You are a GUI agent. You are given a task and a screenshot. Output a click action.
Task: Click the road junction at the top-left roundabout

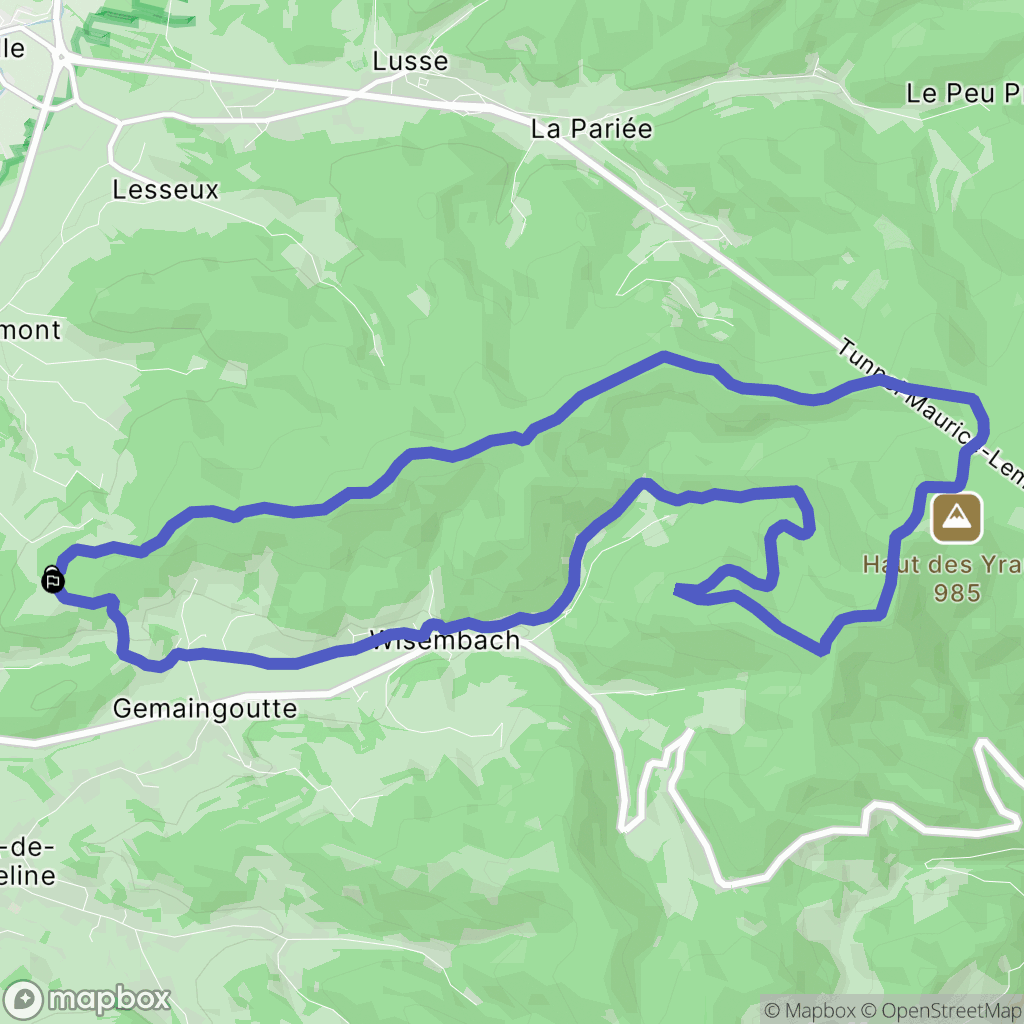pyautogui.click(x=62, y=59)
